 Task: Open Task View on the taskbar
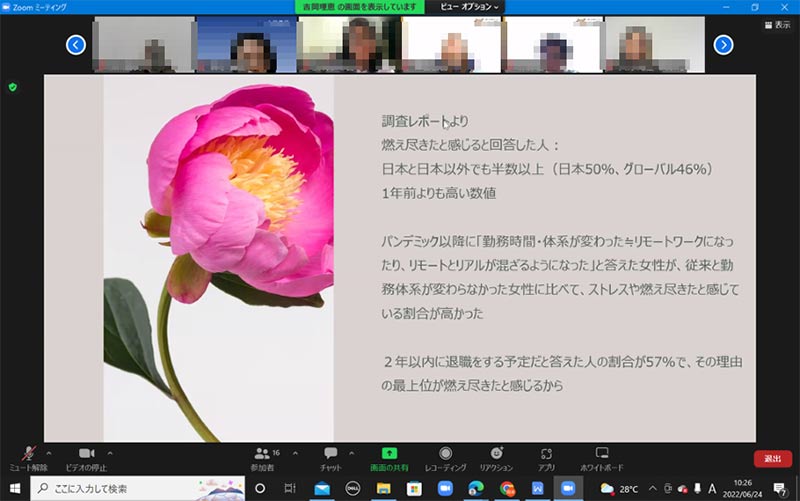[290, 489]
